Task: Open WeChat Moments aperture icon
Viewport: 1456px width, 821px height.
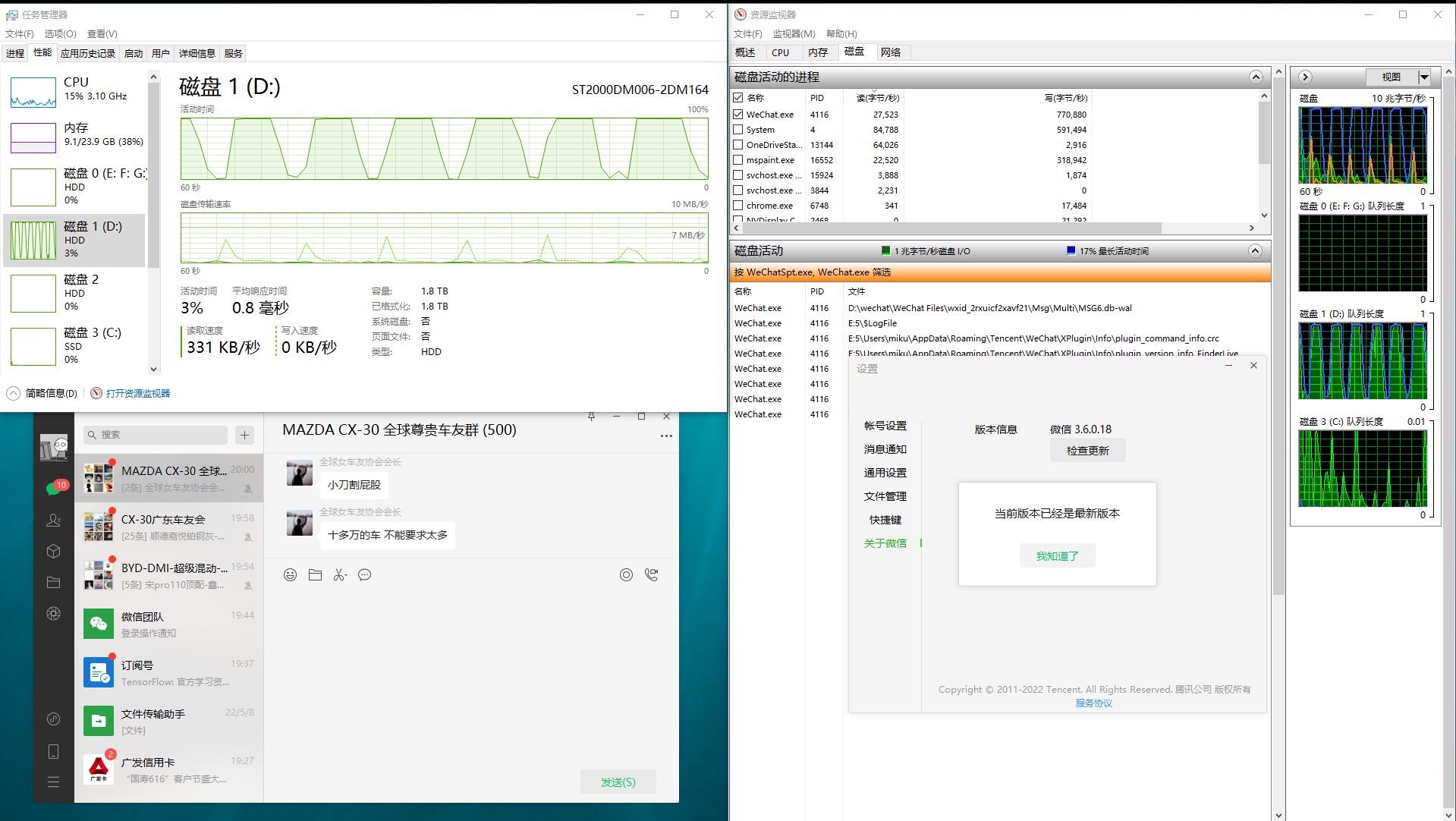Action: tap(53, 614)
